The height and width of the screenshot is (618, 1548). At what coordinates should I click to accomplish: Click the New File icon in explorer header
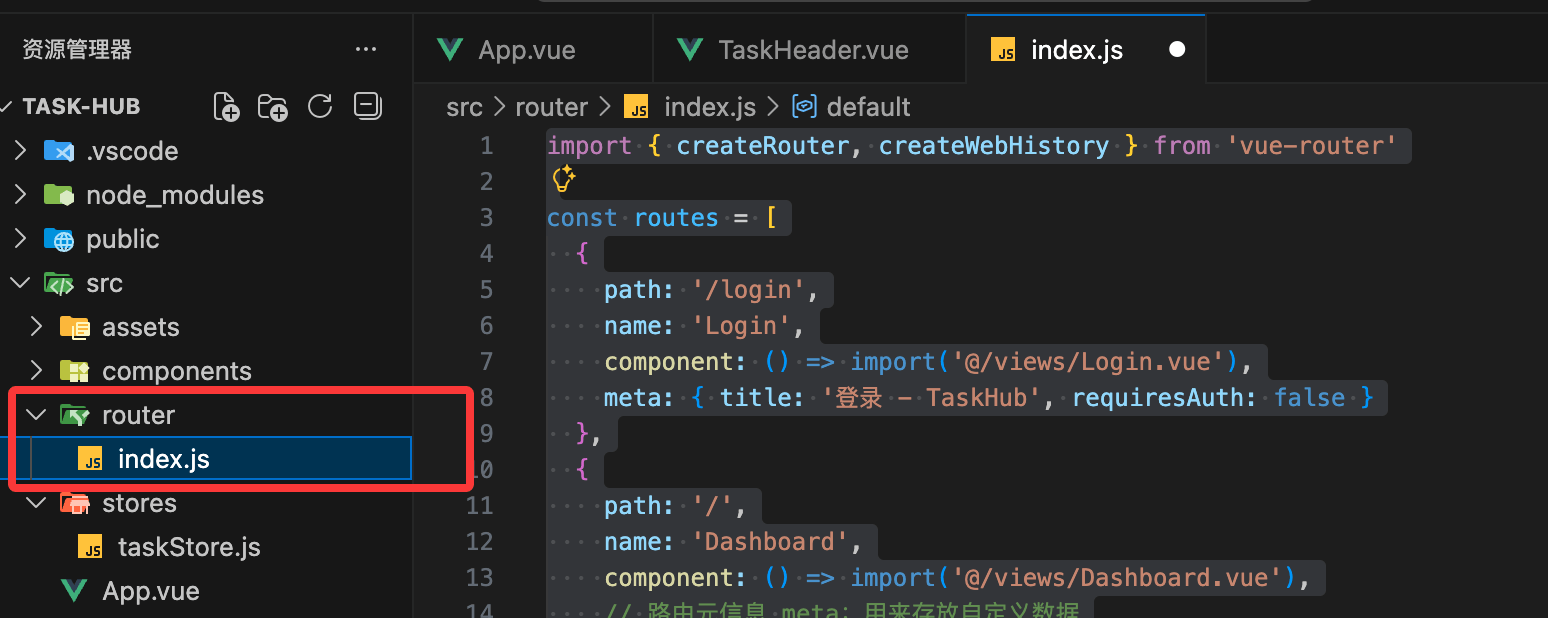coord(226,106)
